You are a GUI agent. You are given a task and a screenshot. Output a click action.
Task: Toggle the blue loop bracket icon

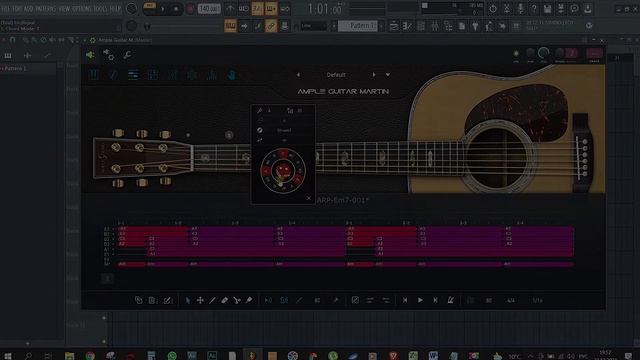click(268, 300)
